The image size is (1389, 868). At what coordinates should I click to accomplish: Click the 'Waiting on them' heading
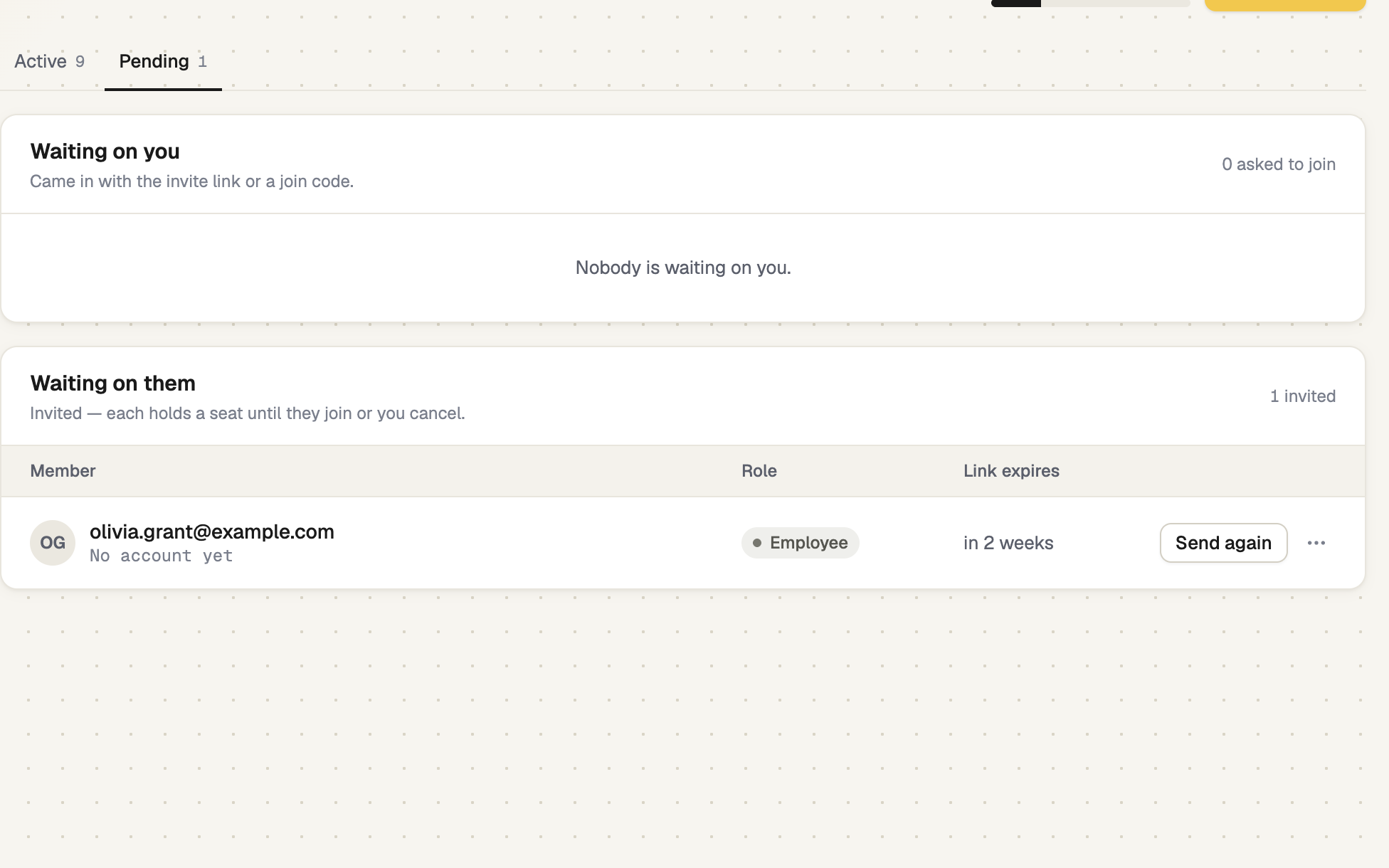(112, 383)
